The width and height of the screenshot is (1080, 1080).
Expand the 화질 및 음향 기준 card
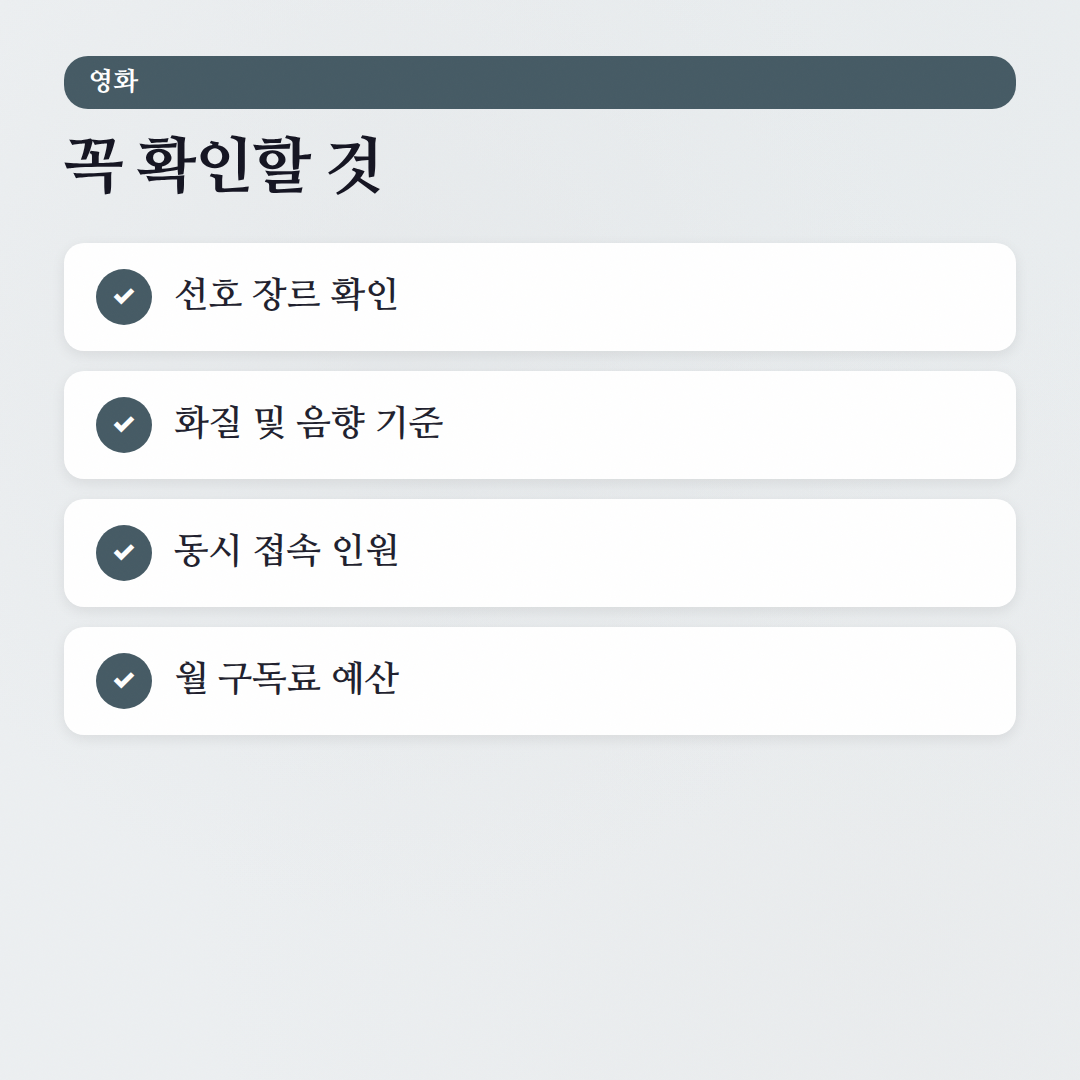[540, 424]
